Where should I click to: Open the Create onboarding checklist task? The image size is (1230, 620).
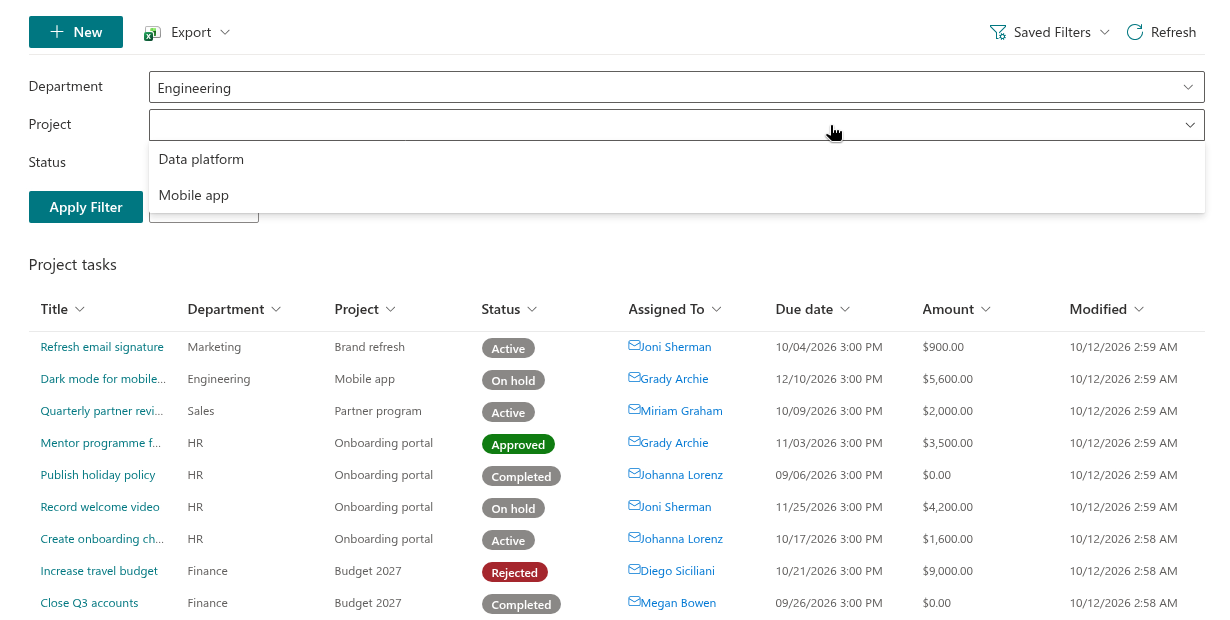pyautogui.click(x=102, y=539)
